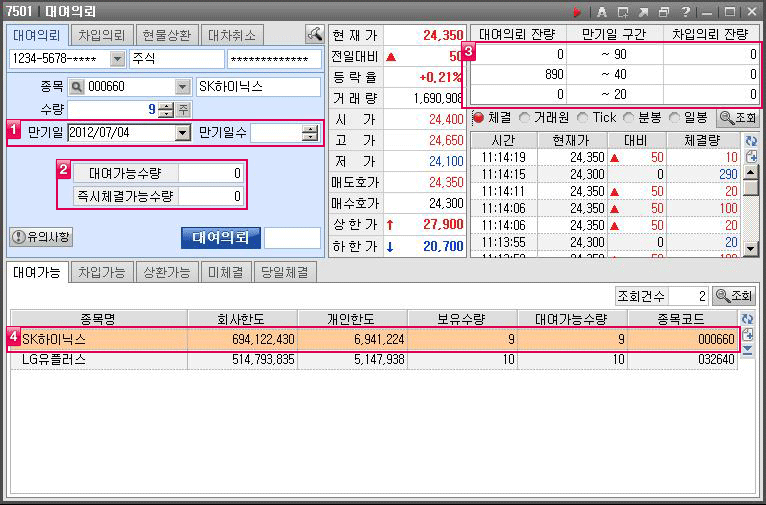766x505 pixels.
Task: Click the font size 'A' icon in title bar
Action: 601,12
